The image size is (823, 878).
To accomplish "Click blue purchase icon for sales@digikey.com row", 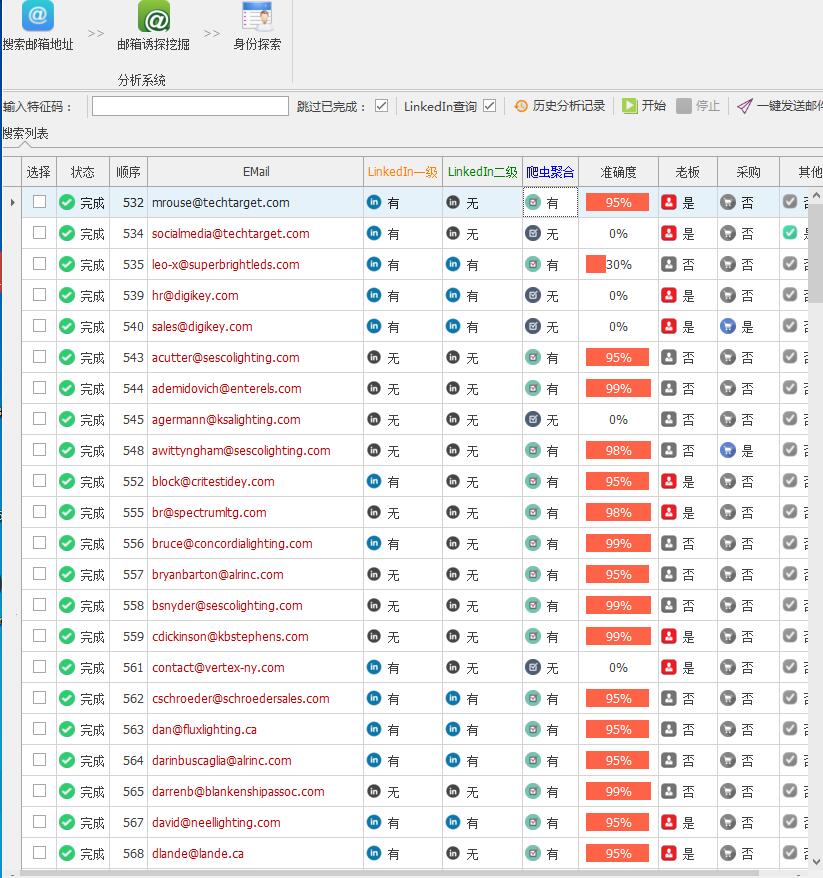I will [x=728, y=326].
